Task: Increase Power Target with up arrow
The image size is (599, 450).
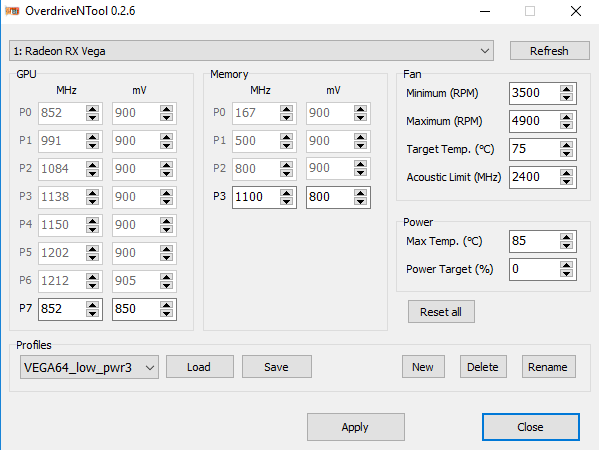Action: pos(567,265)
